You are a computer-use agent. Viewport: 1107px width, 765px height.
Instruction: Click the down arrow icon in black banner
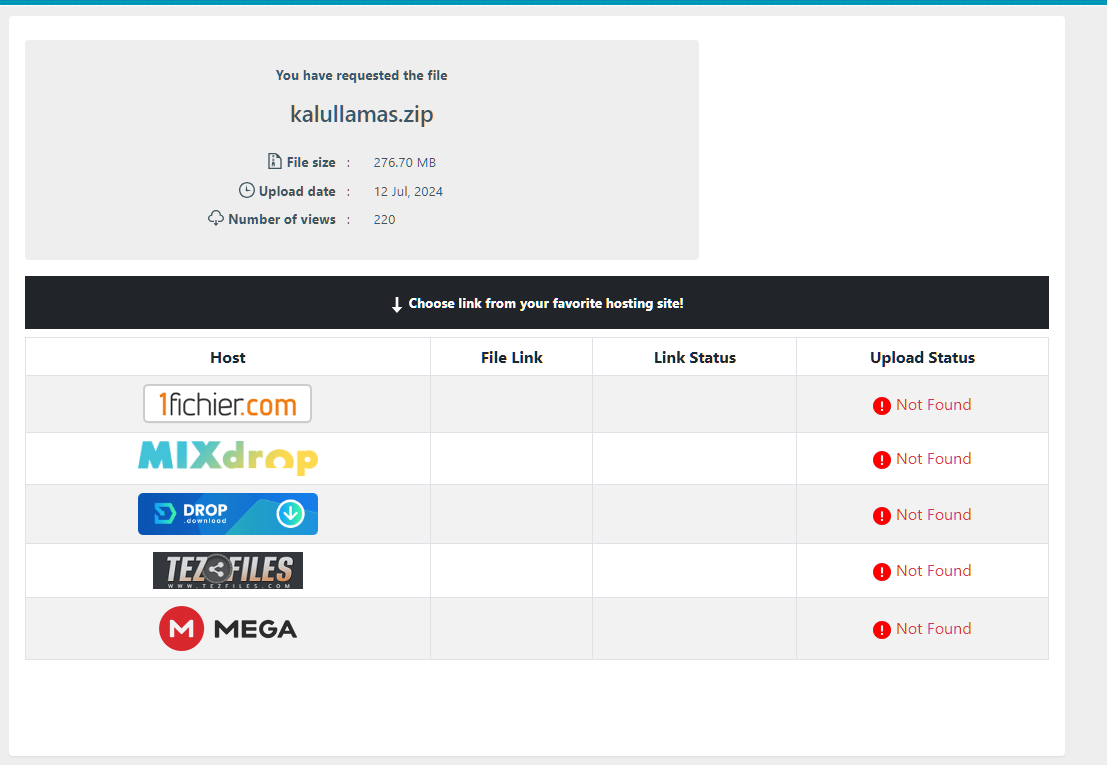click(397, 304)
